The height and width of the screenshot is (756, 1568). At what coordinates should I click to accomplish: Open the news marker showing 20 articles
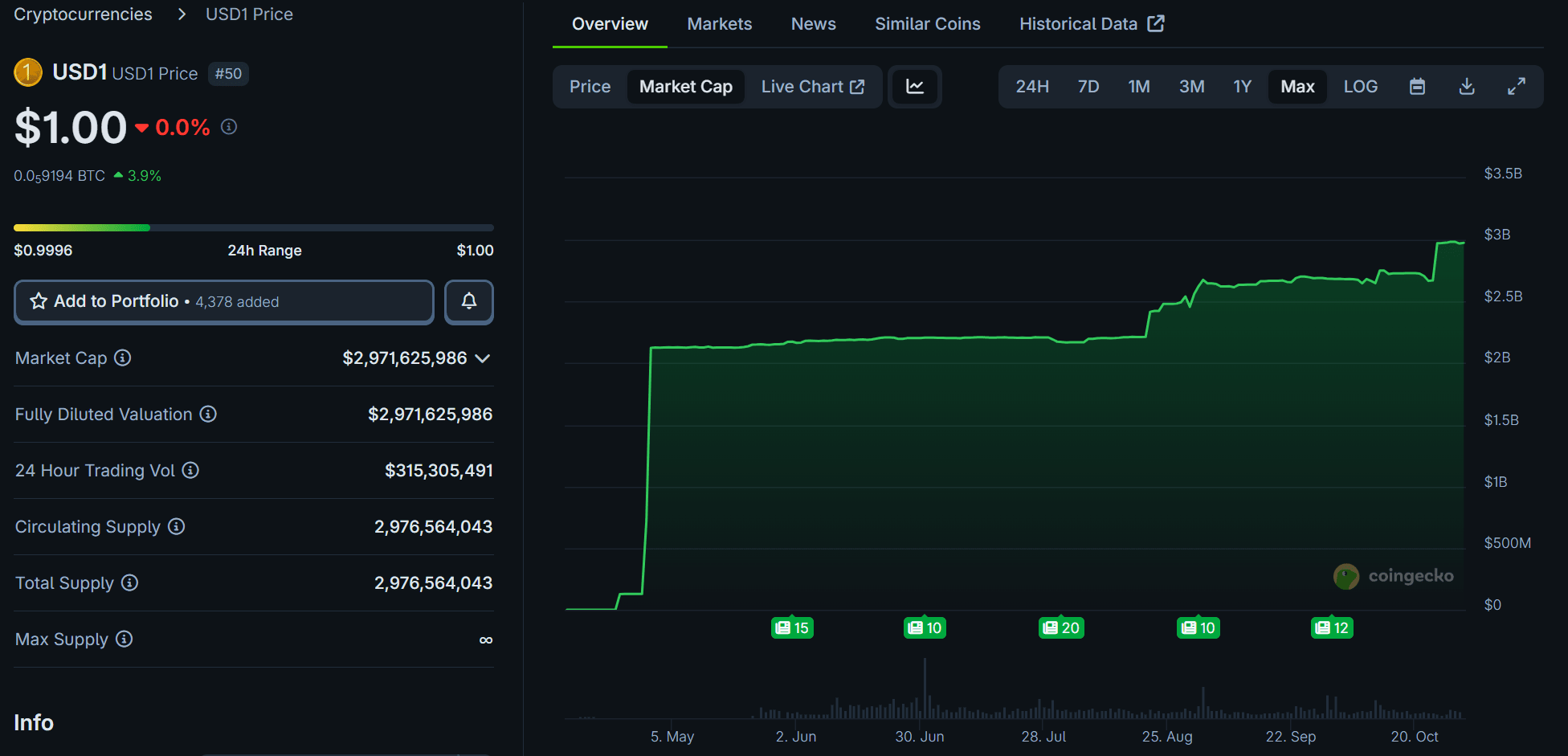(1060, 627)
